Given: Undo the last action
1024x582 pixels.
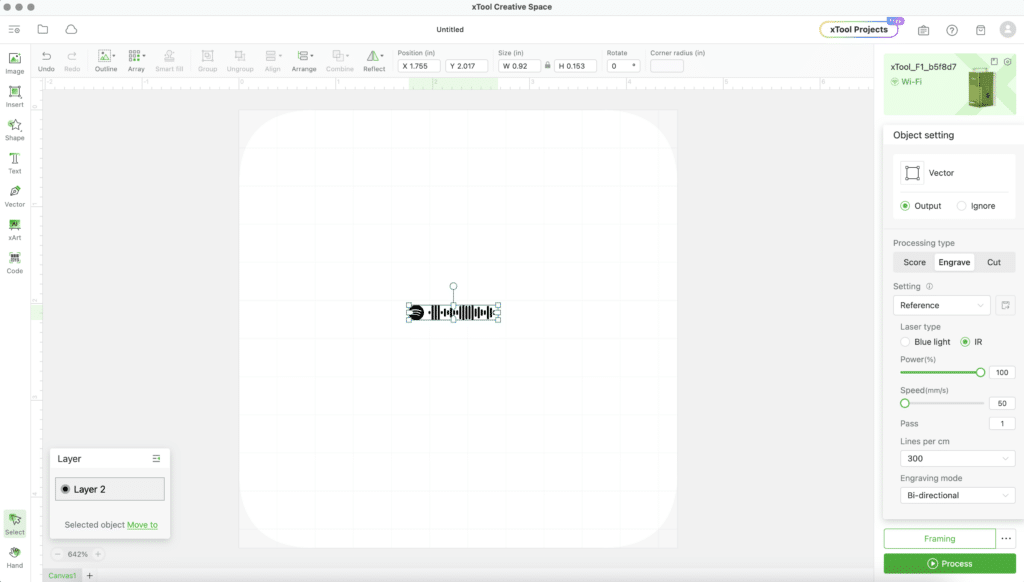Looking at the screenshot, I should [x=46, y=61].
